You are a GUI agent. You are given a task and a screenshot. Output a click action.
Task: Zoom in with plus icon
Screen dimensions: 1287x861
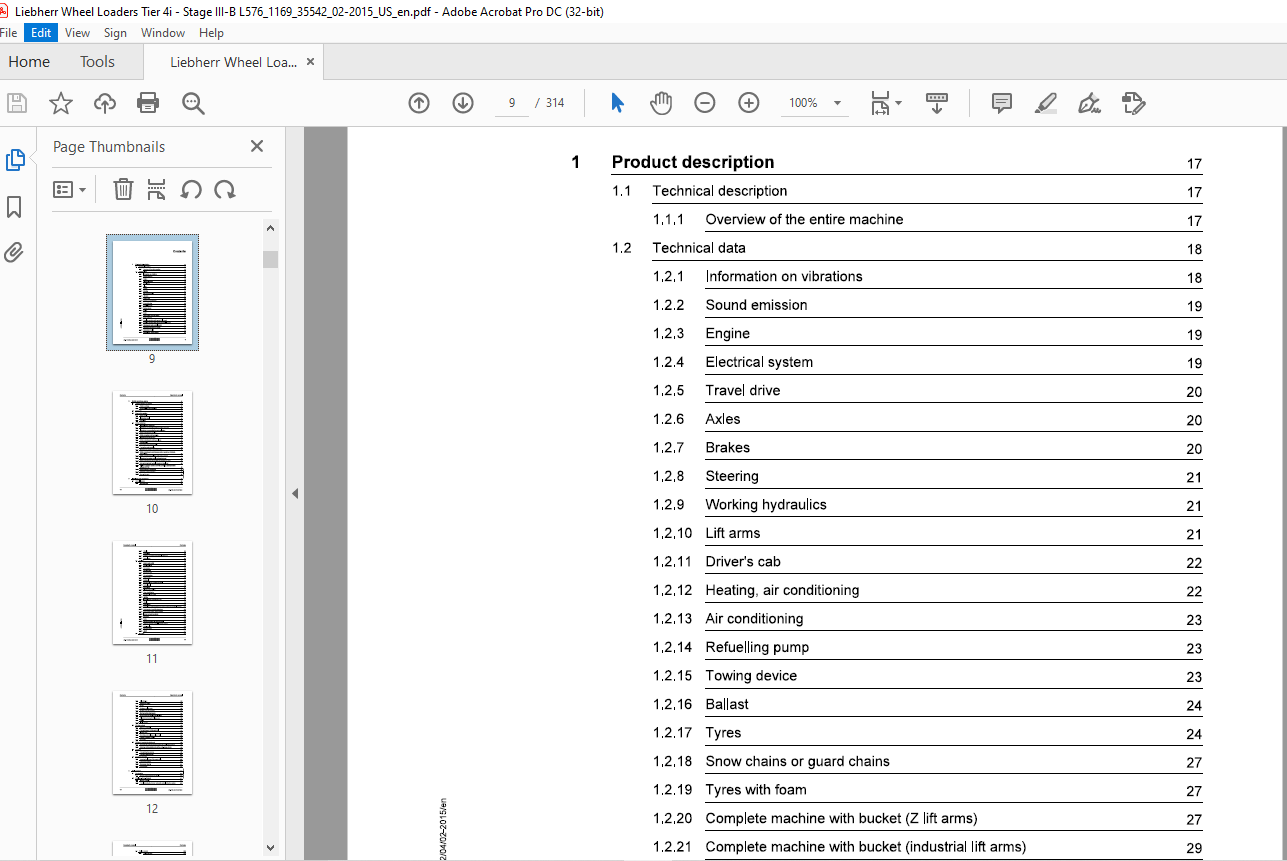749,103
